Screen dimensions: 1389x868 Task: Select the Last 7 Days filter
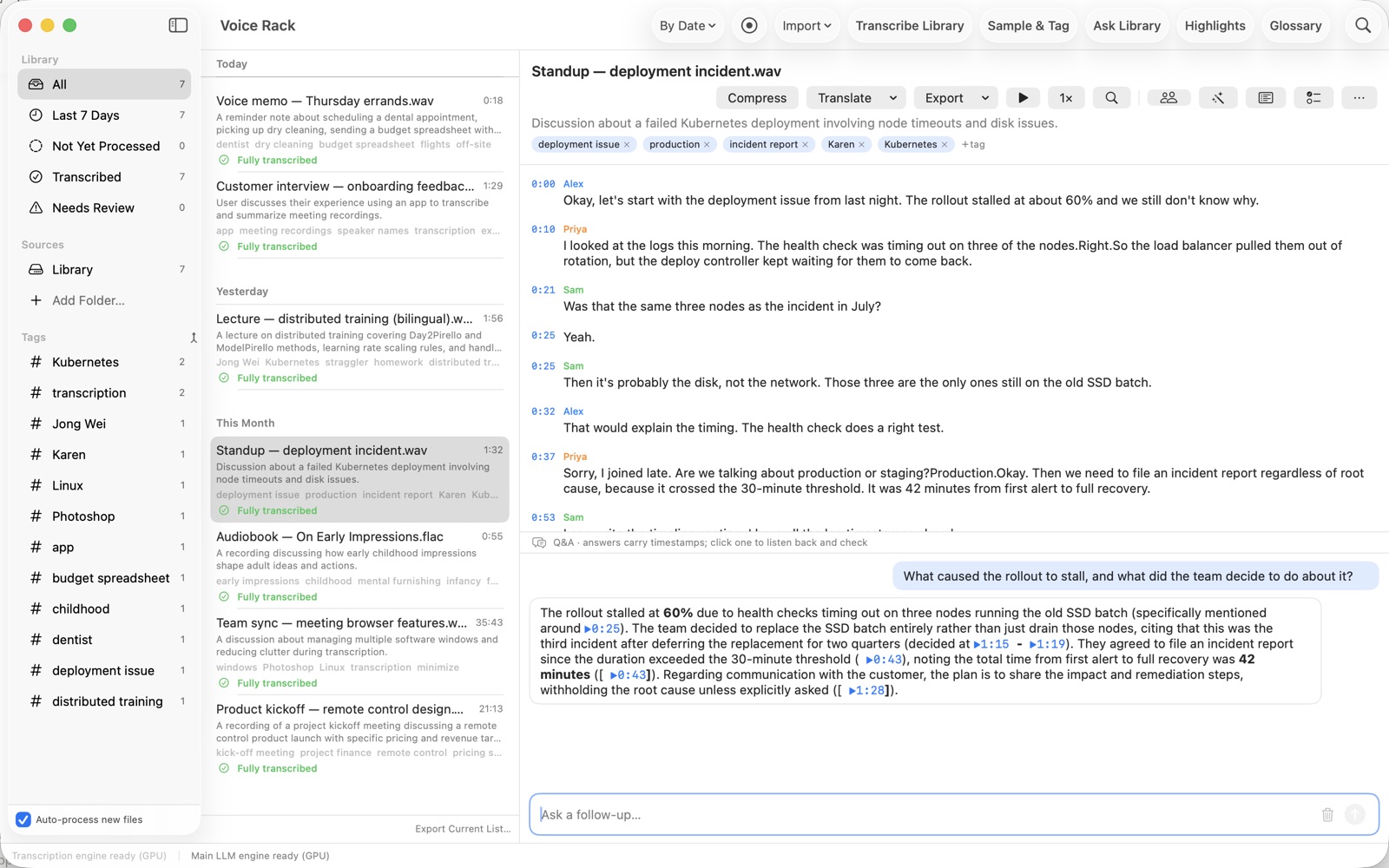pyautogui.click(x=104, y=115)
